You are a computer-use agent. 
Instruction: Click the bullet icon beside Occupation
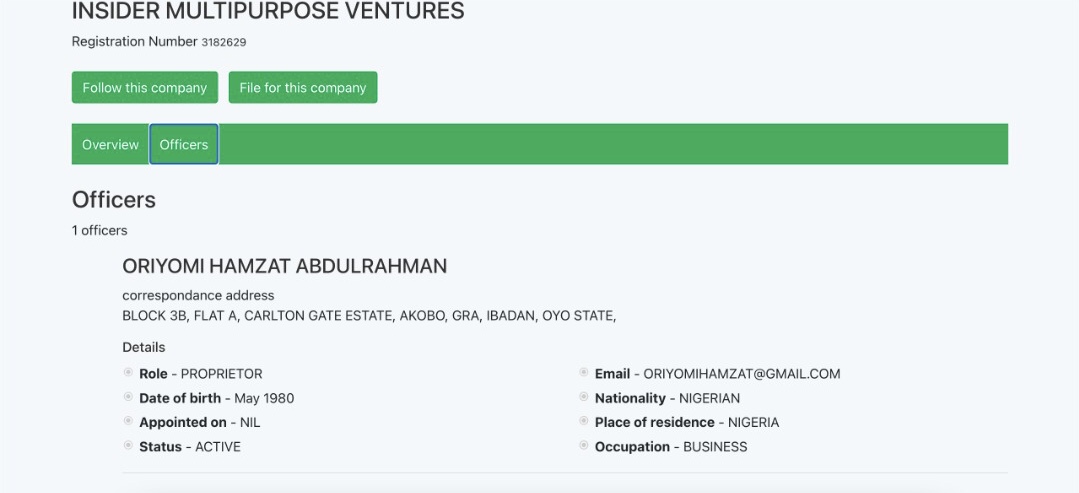pos(584,446)
